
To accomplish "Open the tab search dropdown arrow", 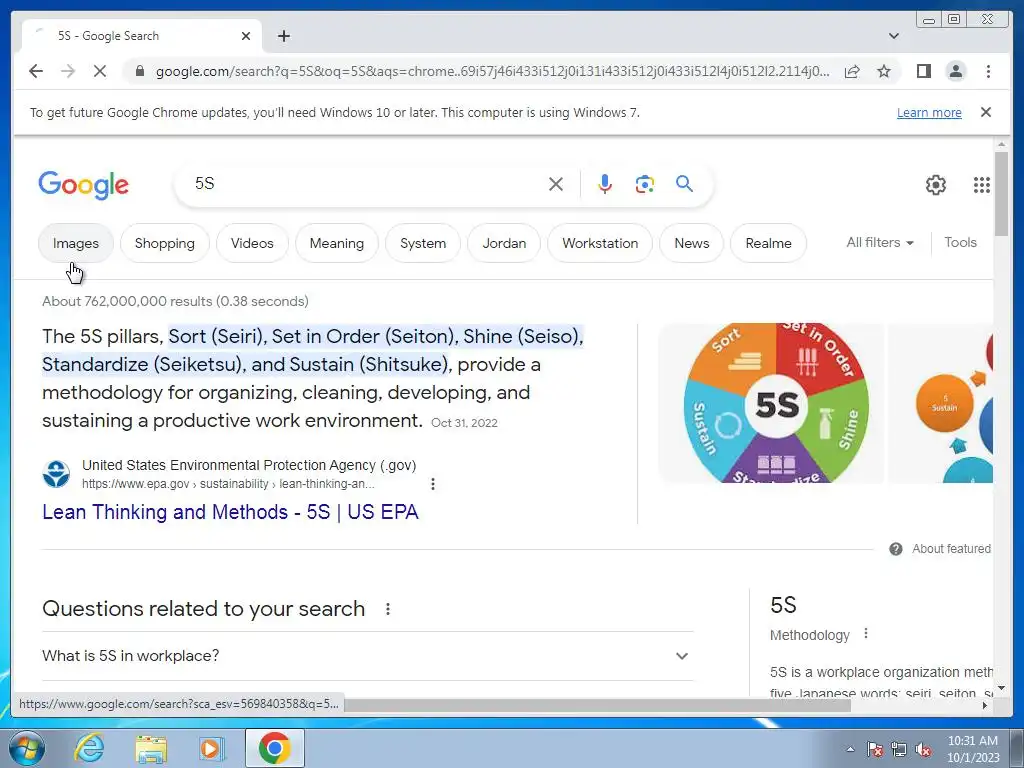I will click(x=893, y=36).
